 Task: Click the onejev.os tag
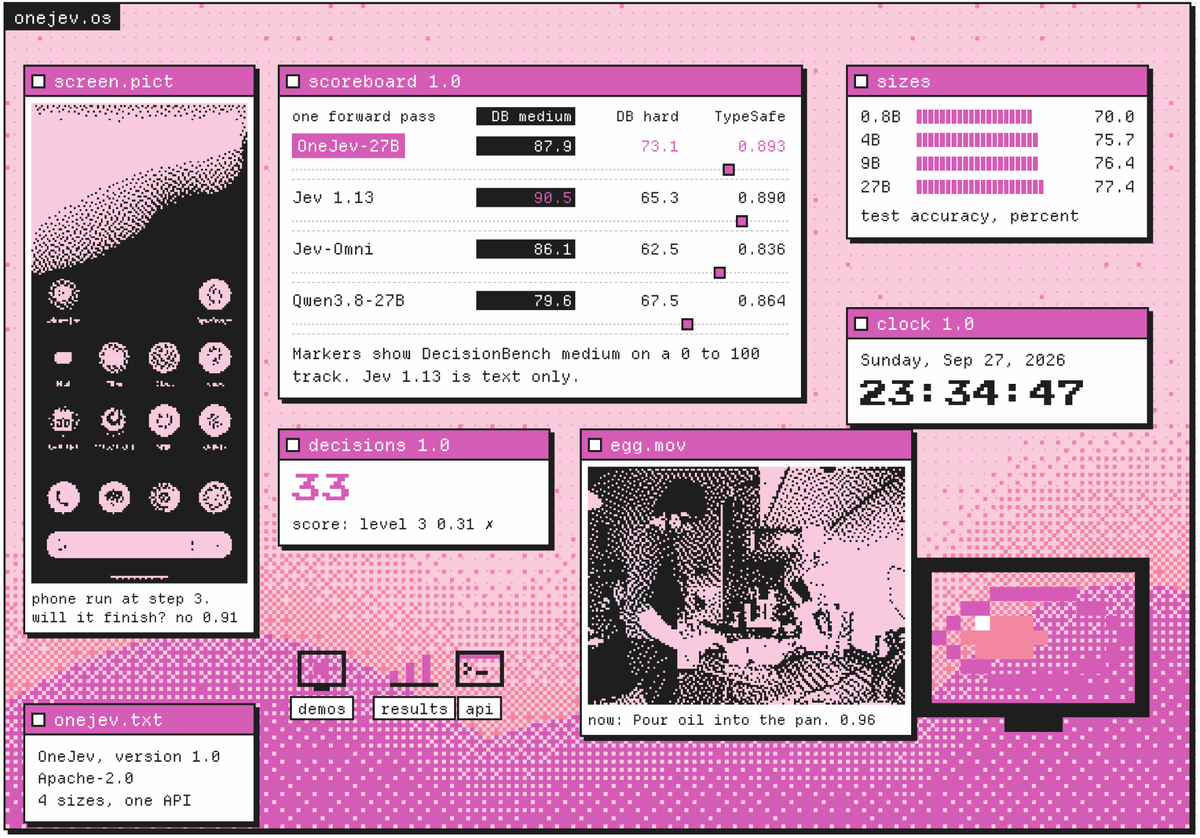pyautogui.click(x=62, y=18)
